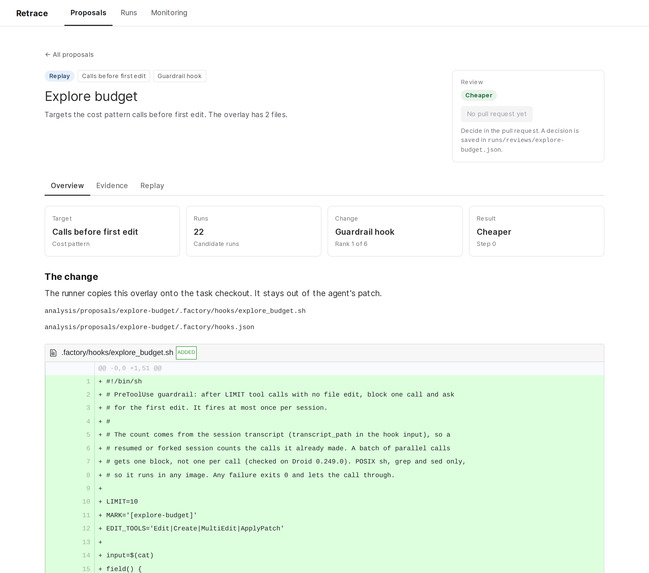This screenshot has height=573, width=649.
Task: Click the 'Step 0' text in Result card
Action: click(486, 244)
